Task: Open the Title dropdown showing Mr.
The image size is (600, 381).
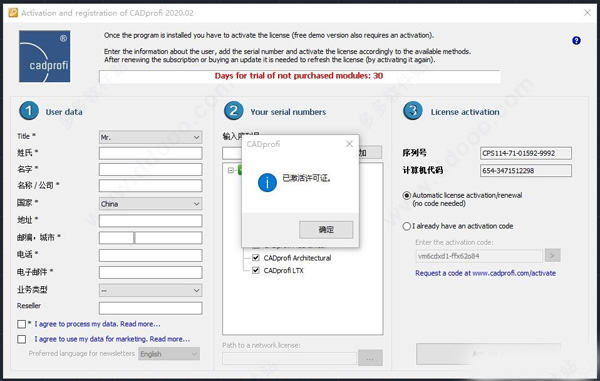Action: pos(150,137)
